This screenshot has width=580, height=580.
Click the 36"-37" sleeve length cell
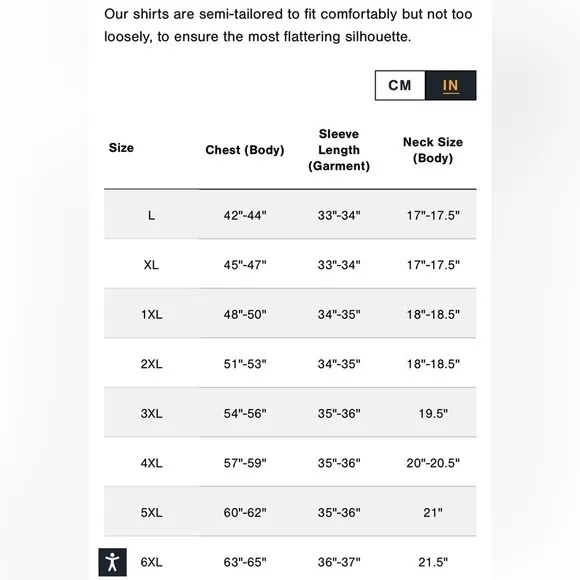(339, 562)
